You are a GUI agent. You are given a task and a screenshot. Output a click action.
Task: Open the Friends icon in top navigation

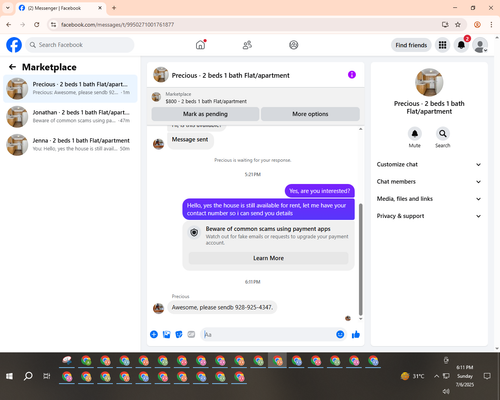247,45
